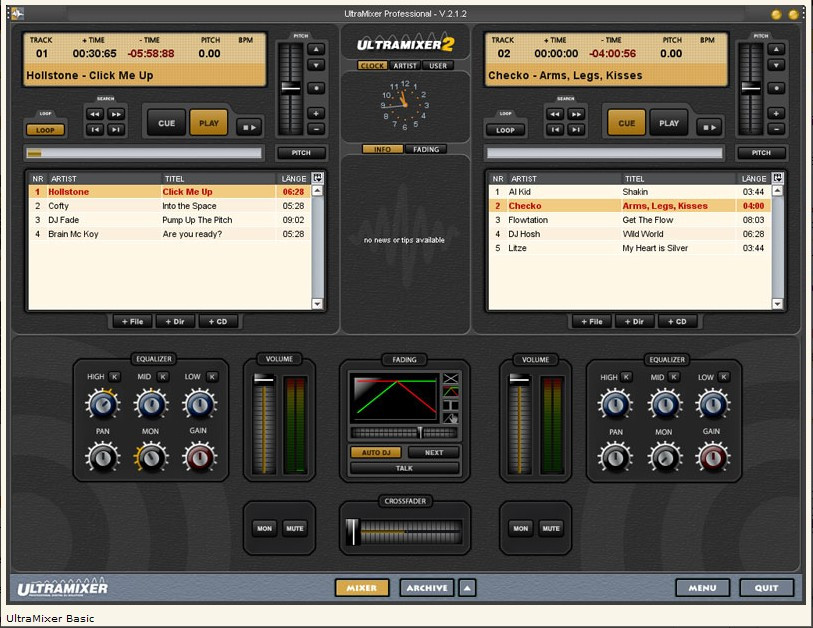Click CUE on the left deck

166,123
